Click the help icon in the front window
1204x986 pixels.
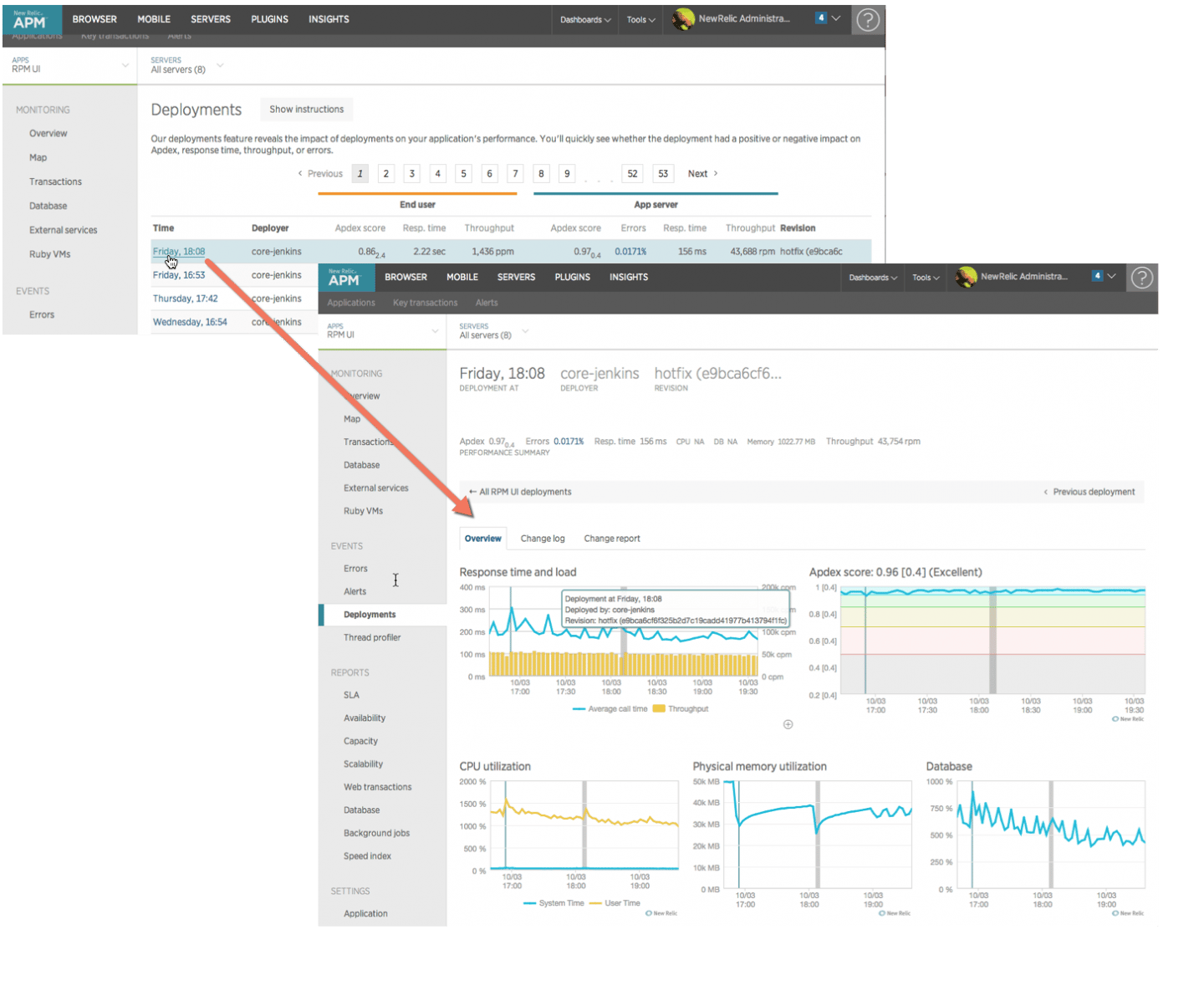(1141, 278)
